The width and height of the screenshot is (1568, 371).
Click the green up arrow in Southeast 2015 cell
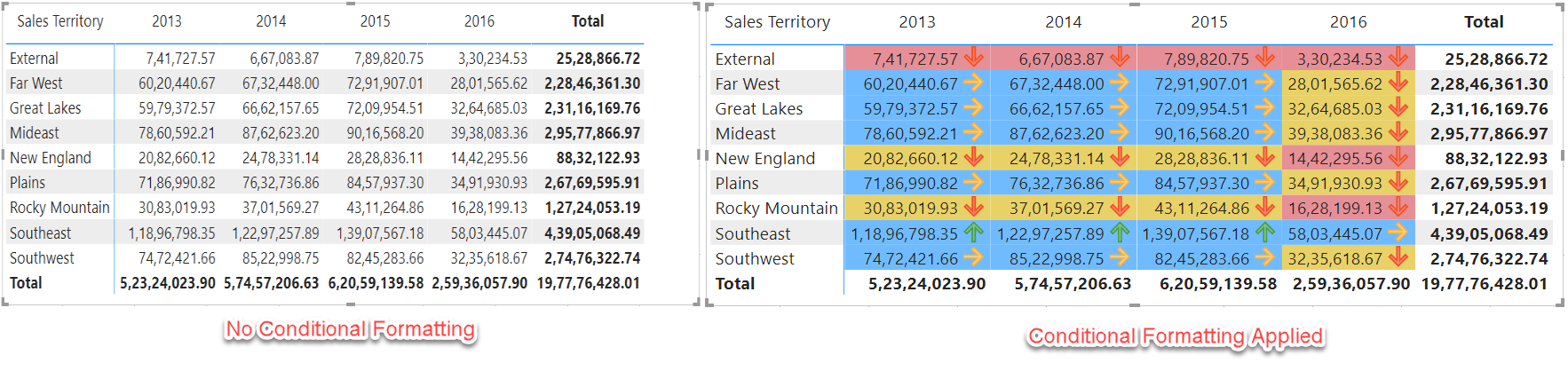coord(1264,233)
